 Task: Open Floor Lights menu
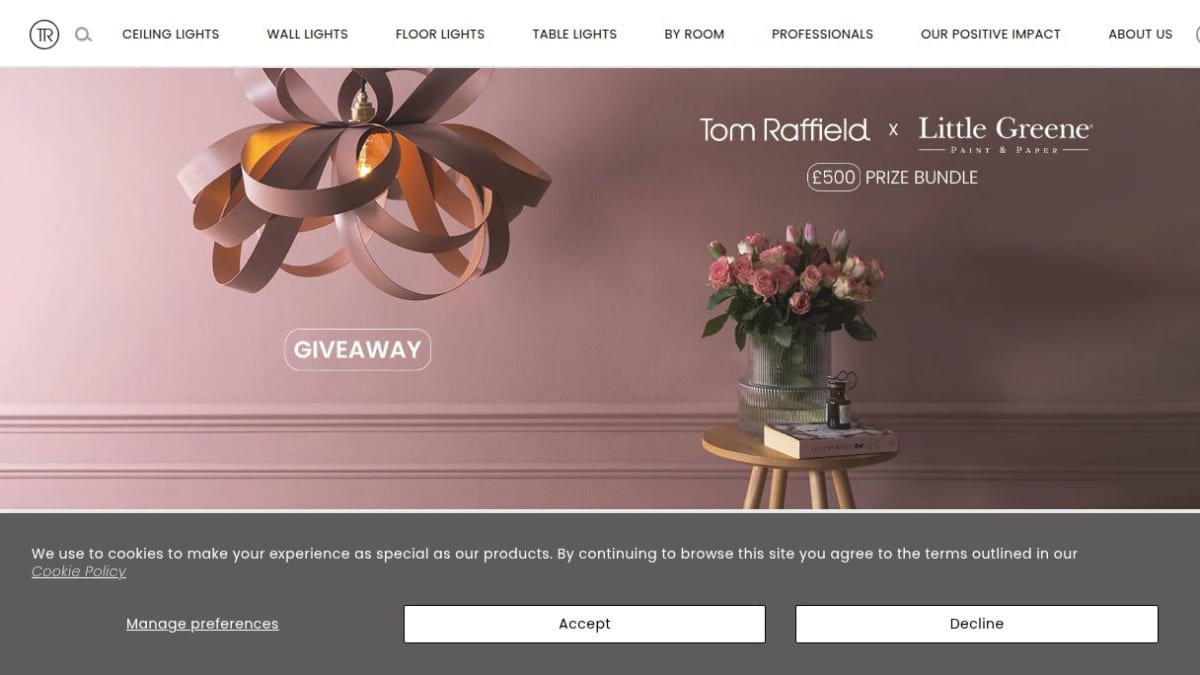(440, 34)
